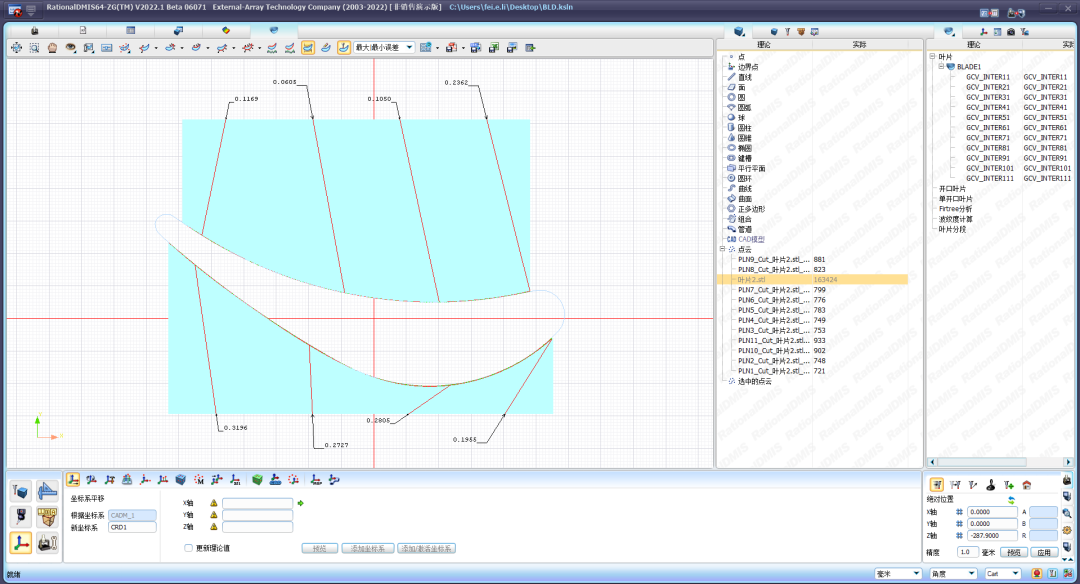Viewport: 1080px width, 584px height.
Task: Click the green cube icon in coordinate toolbar
Action: [257, 480]
